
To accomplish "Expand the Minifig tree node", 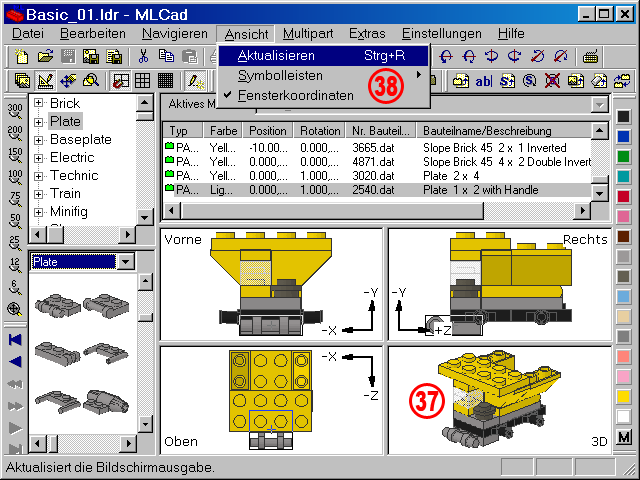I will pyautogui.click(x=38, y=212).
